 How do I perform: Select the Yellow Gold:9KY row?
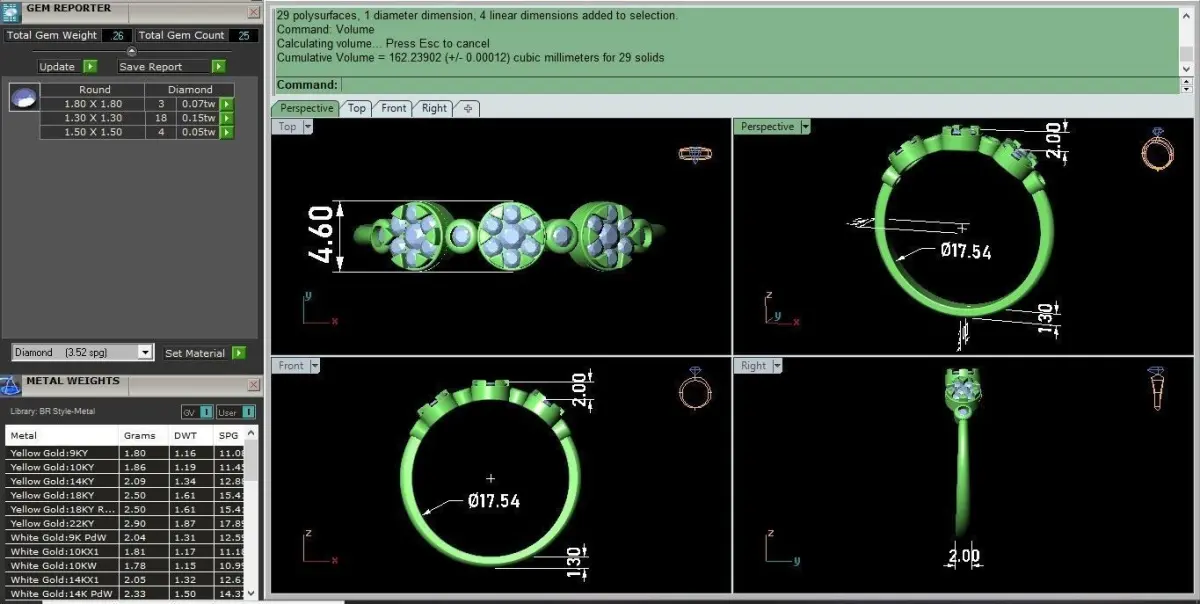(125, 453)
